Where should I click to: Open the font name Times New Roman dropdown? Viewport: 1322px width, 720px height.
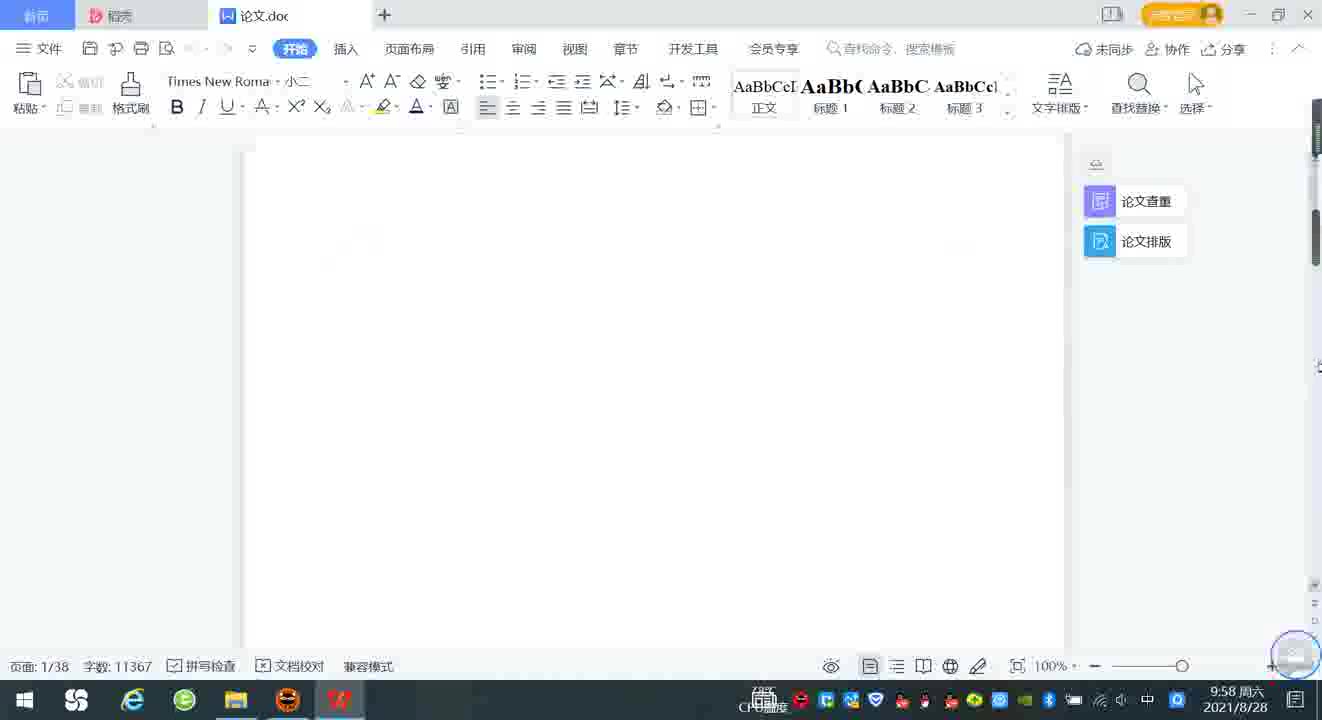[277, 81]
